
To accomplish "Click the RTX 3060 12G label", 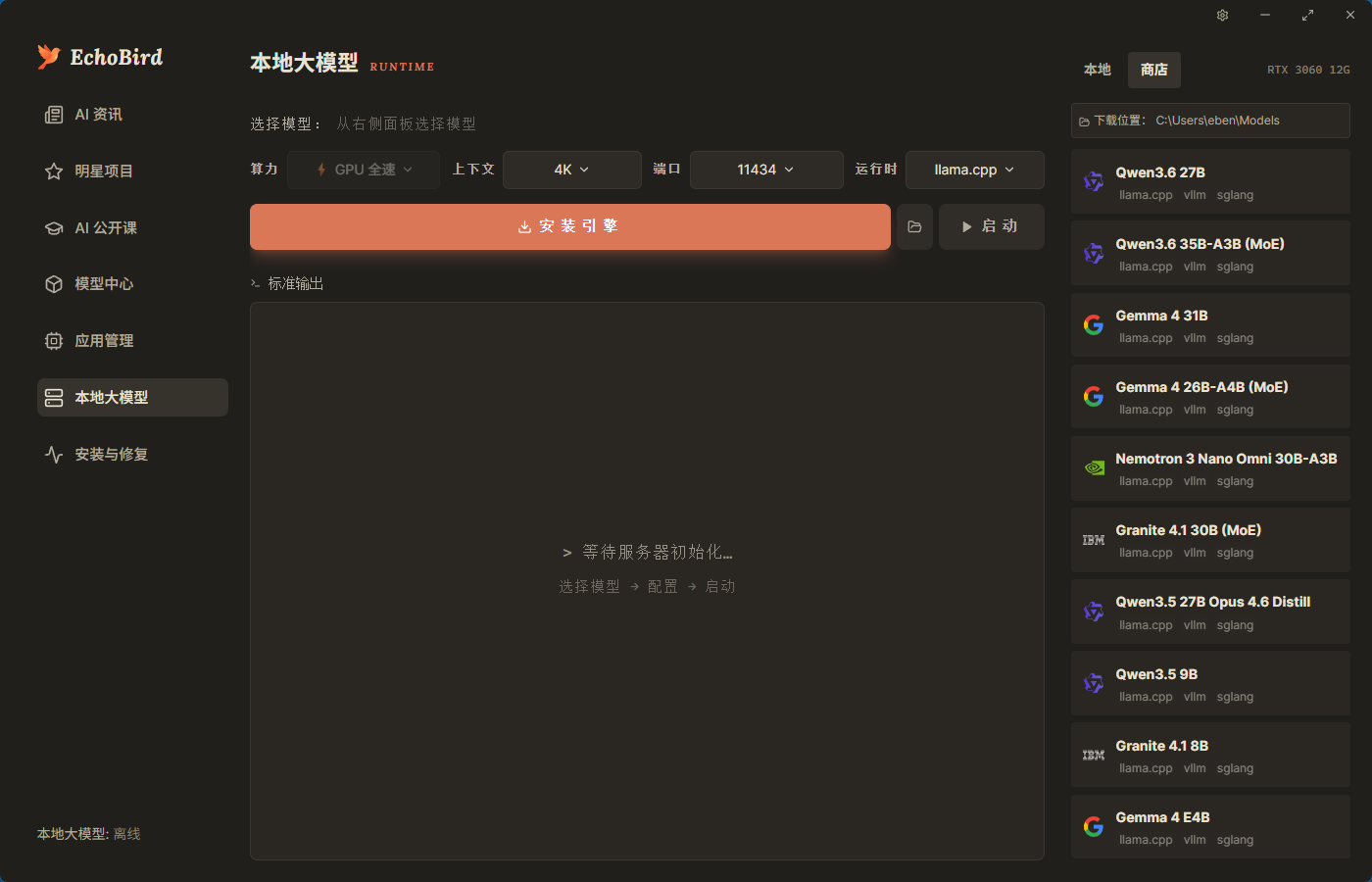I will 1308,70.
